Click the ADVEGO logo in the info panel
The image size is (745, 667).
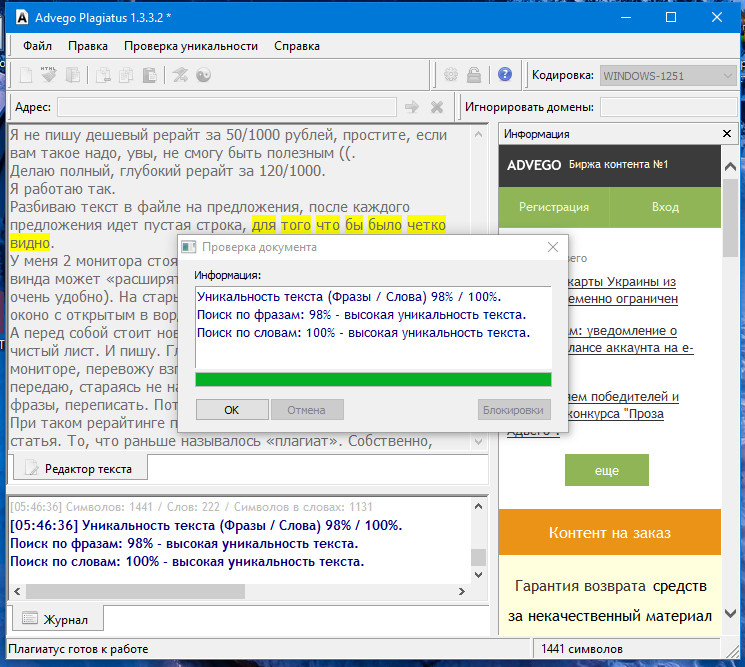(534, 165)
